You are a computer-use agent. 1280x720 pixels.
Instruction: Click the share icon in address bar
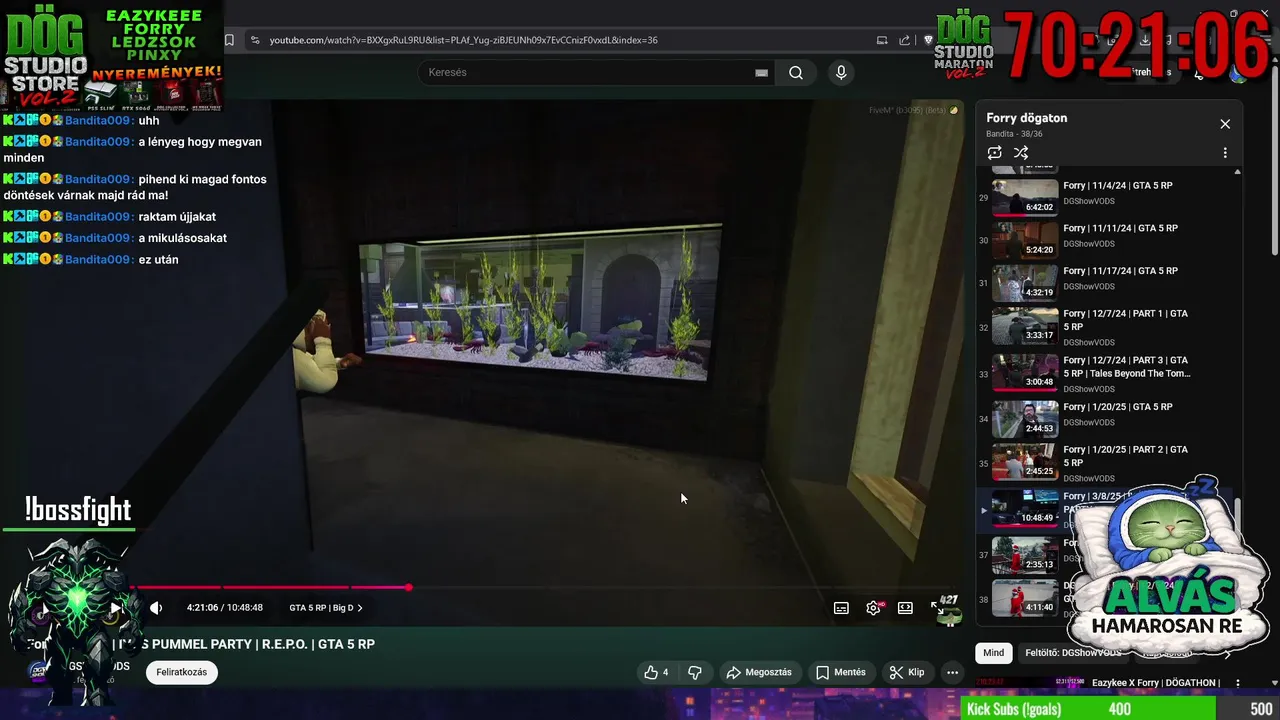(905, 40)
